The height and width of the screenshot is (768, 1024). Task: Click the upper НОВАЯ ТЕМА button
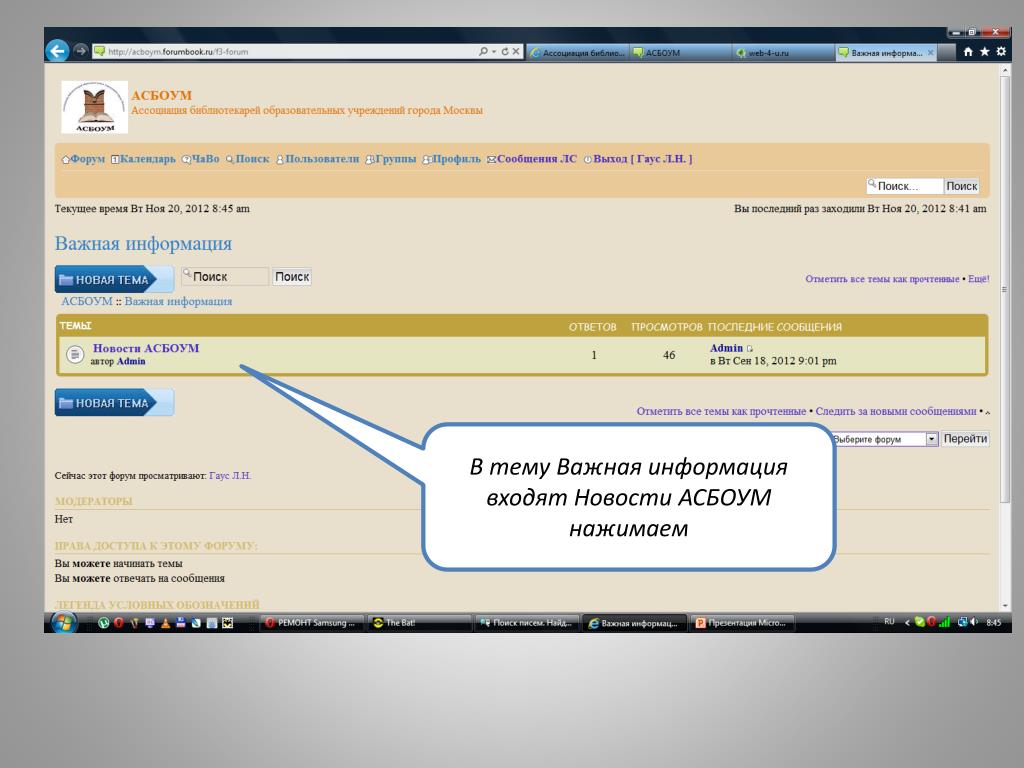(114, 280)
